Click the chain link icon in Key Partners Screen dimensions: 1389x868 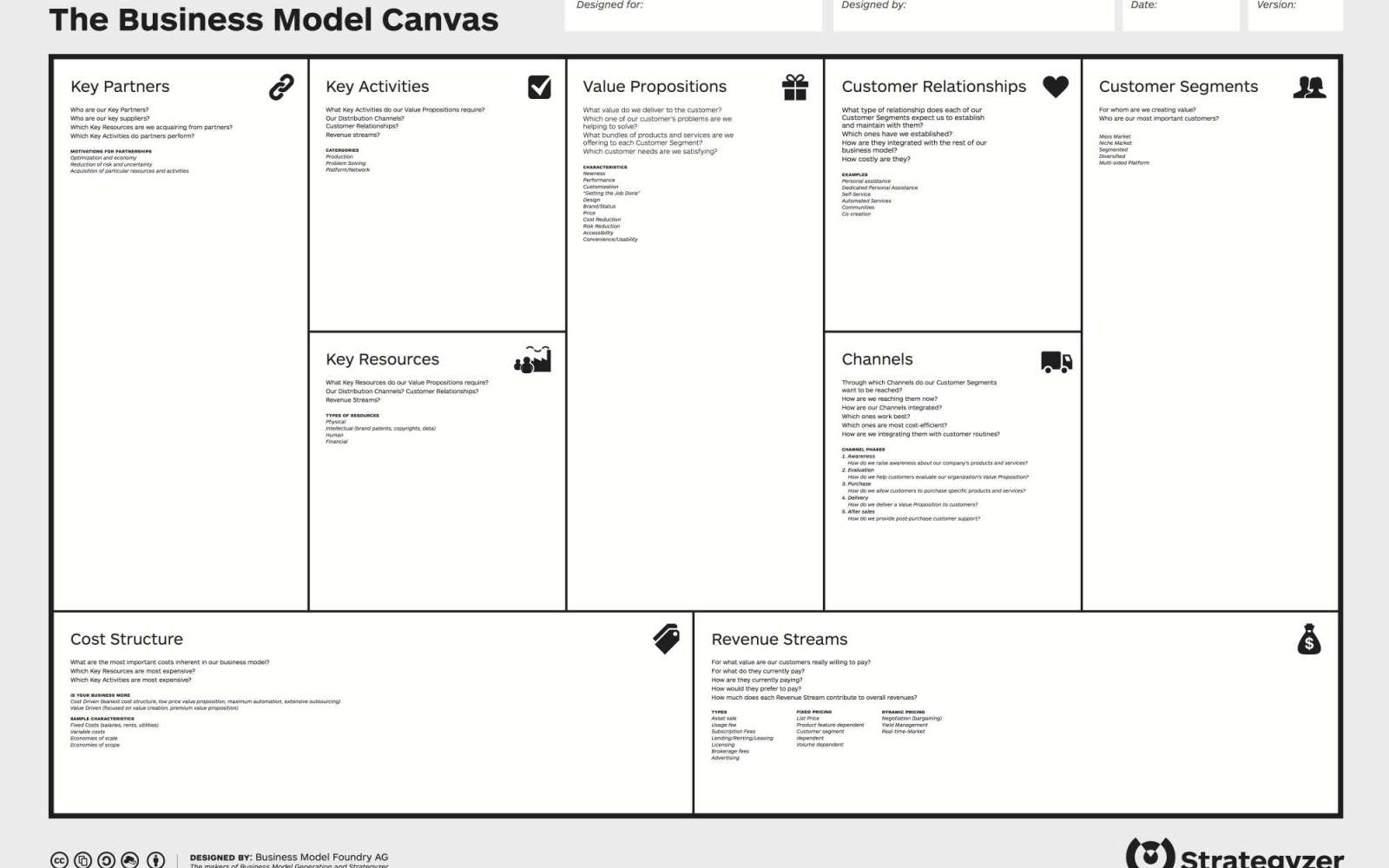pyautogui.click(x=281, y=87)
